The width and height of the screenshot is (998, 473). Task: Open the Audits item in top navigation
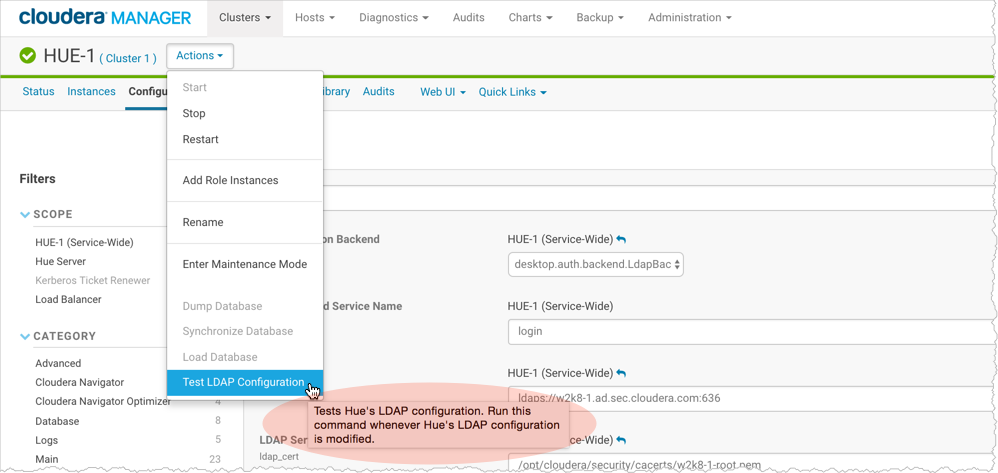pos(468,18)
